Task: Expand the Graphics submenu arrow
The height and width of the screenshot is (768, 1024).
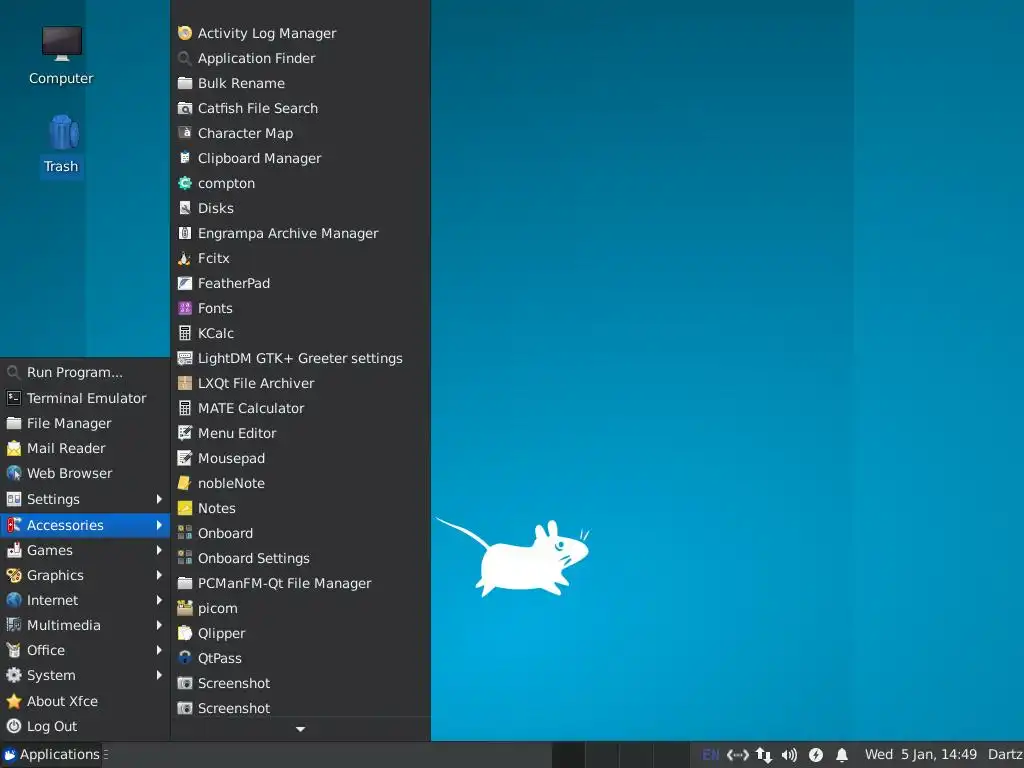Action: 159,575
